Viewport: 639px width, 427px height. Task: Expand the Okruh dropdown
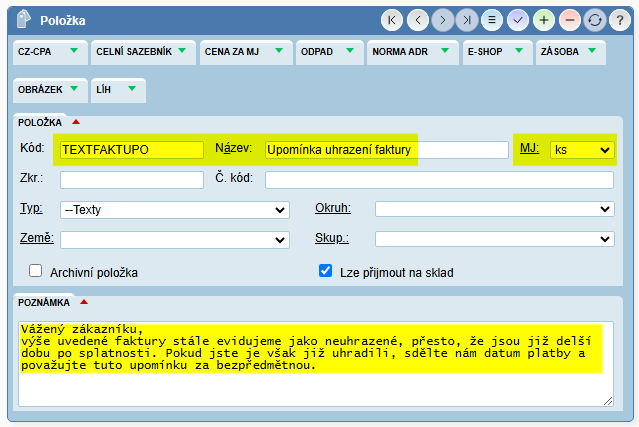[x=494, y=210]
